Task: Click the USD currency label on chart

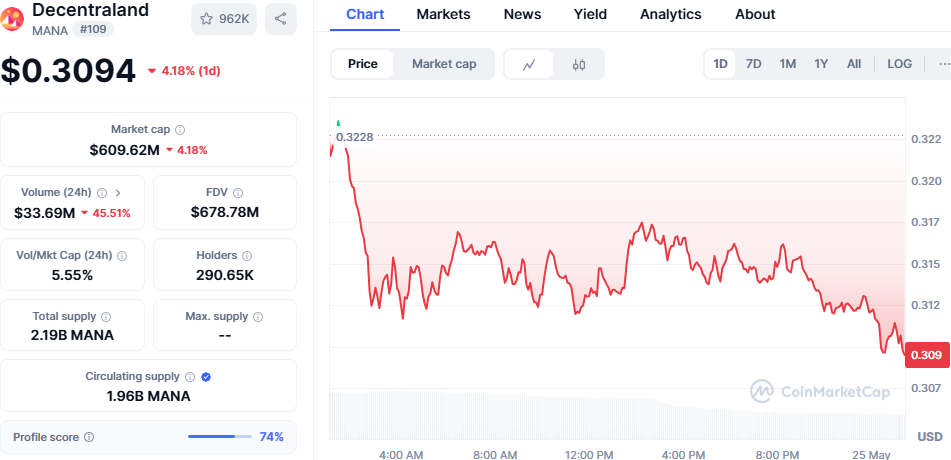Action: [x=930, y=437]
